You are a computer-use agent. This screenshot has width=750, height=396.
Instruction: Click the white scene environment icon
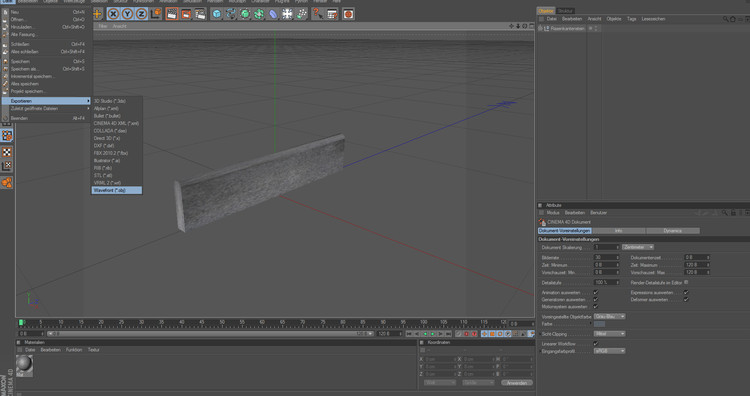[x=287, y=14]
